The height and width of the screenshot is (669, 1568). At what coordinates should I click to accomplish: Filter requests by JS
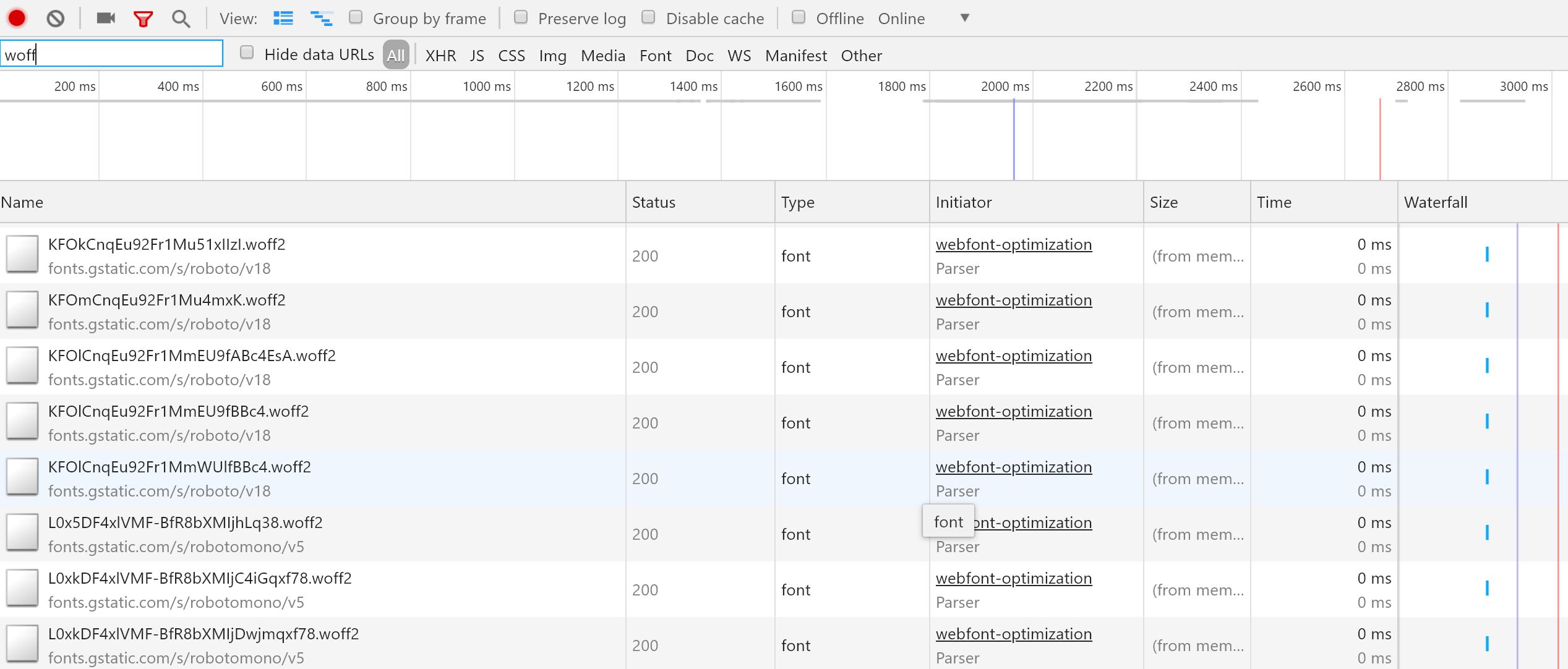pyautogui.click(x=477, y=56)
